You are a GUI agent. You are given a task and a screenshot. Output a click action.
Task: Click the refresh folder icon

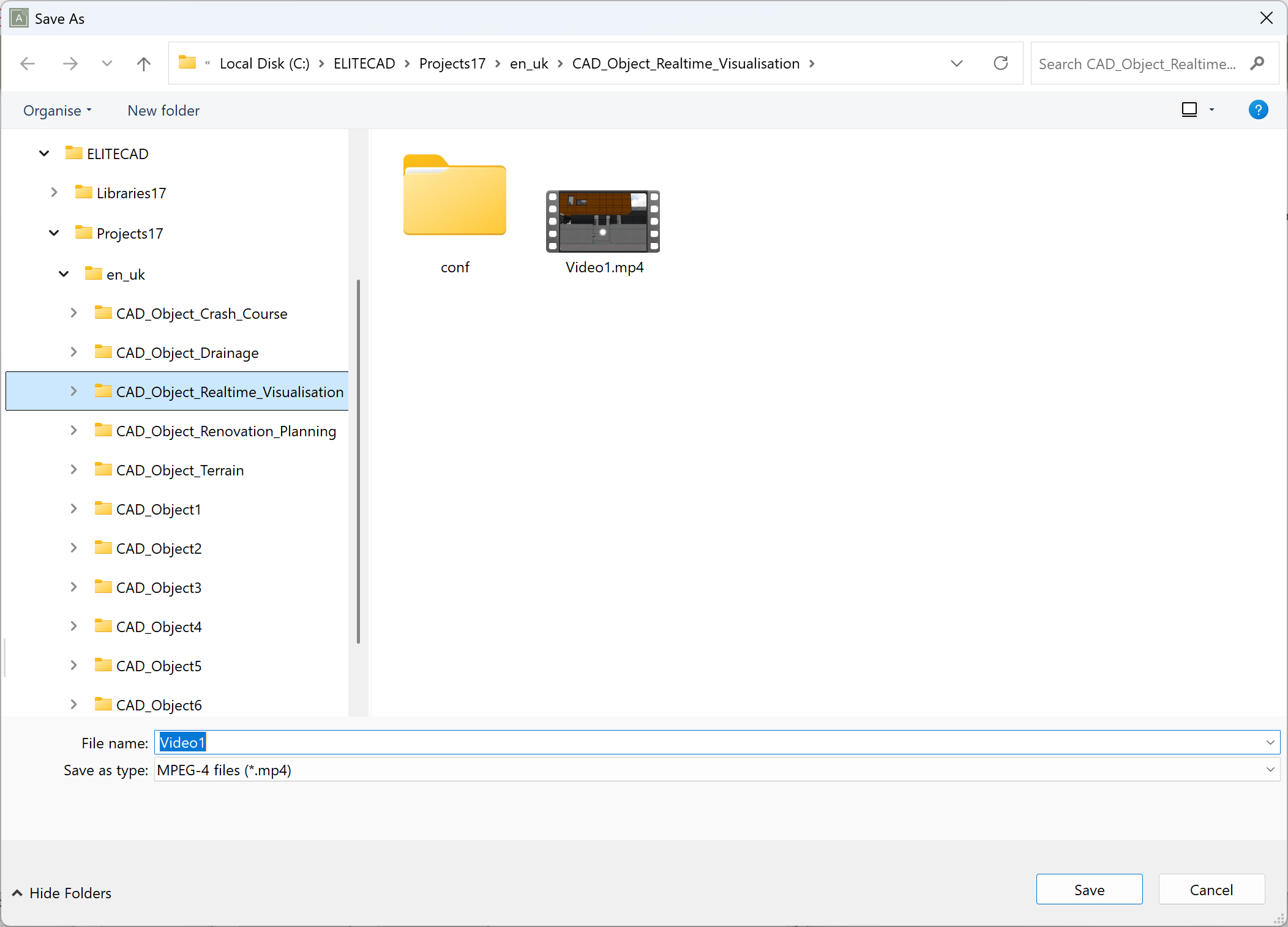coord(1001,64)
